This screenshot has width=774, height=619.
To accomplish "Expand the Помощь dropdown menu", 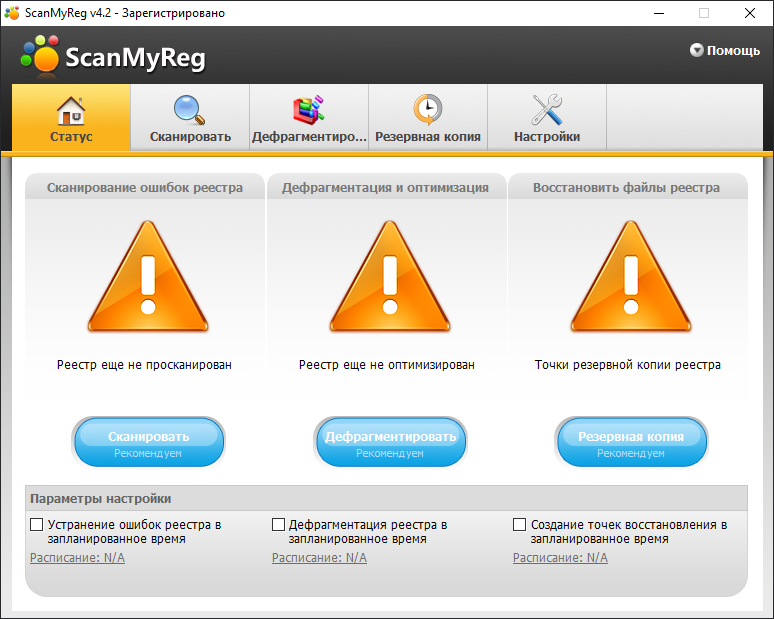I will point(725,50).
